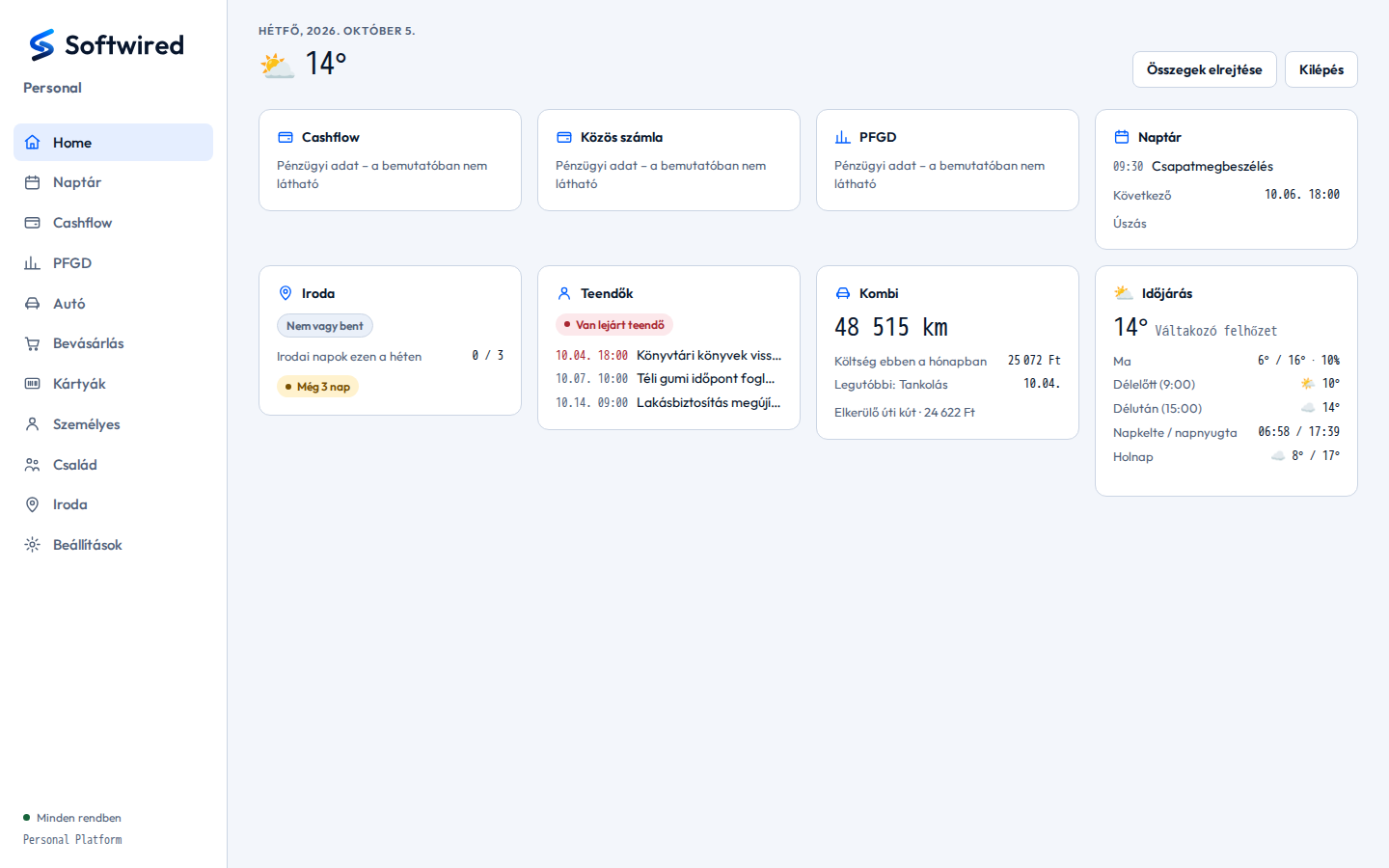Viewport: 1389px width, 868px height.
Task: Click the weather icon next to the 14° header
Action: click(278, 66)
